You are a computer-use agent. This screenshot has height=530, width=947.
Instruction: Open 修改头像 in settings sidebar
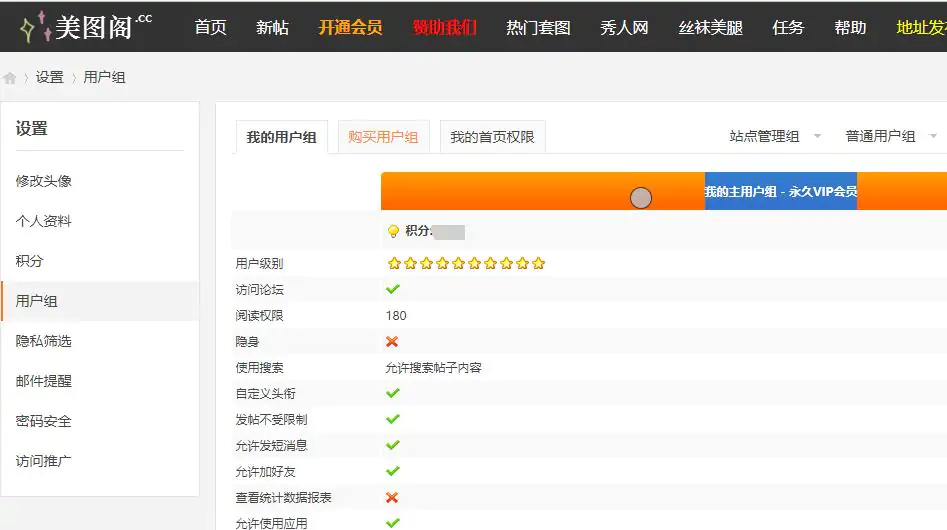pos(43,181)
